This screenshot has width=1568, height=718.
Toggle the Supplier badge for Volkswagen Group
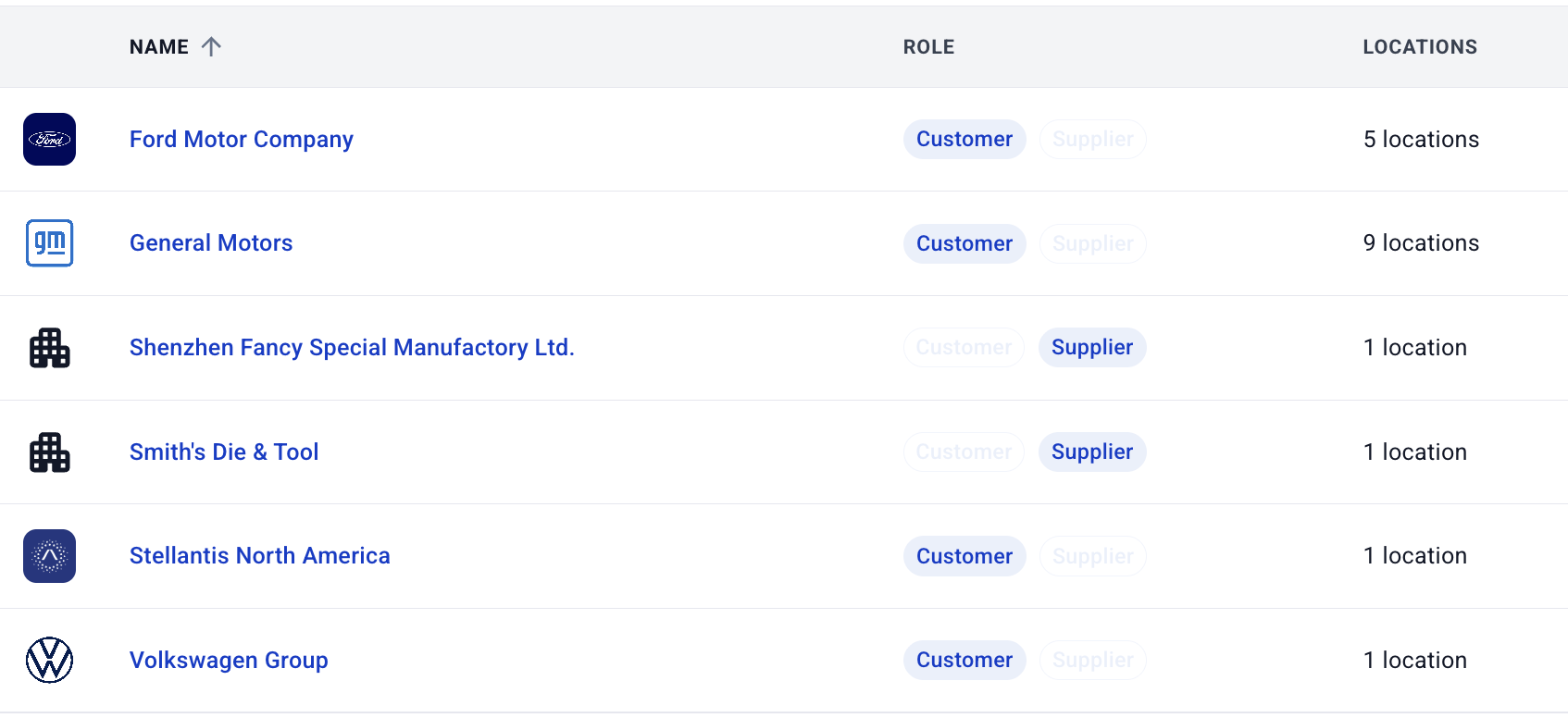[x=1092, y=660]
